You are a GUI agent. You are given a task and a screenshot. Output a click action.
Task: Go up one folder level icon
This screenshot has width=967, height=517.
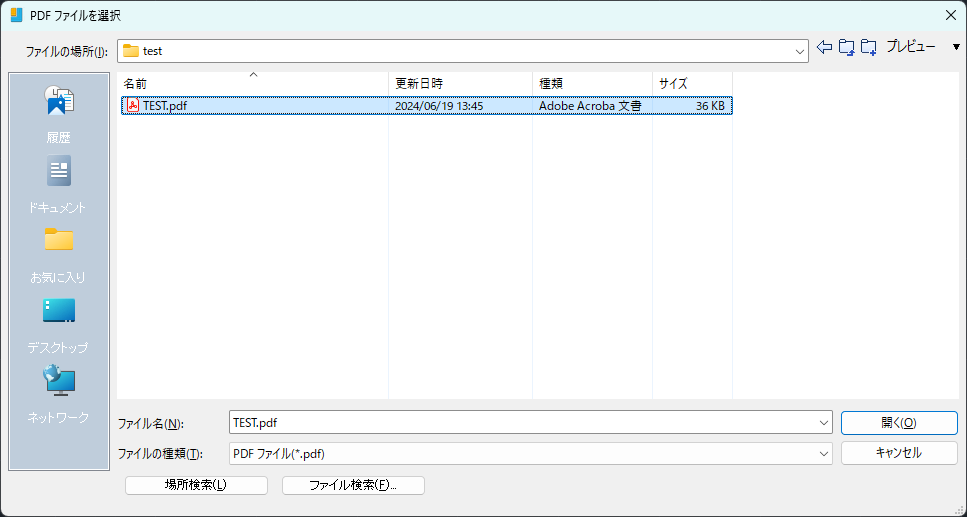847,47
